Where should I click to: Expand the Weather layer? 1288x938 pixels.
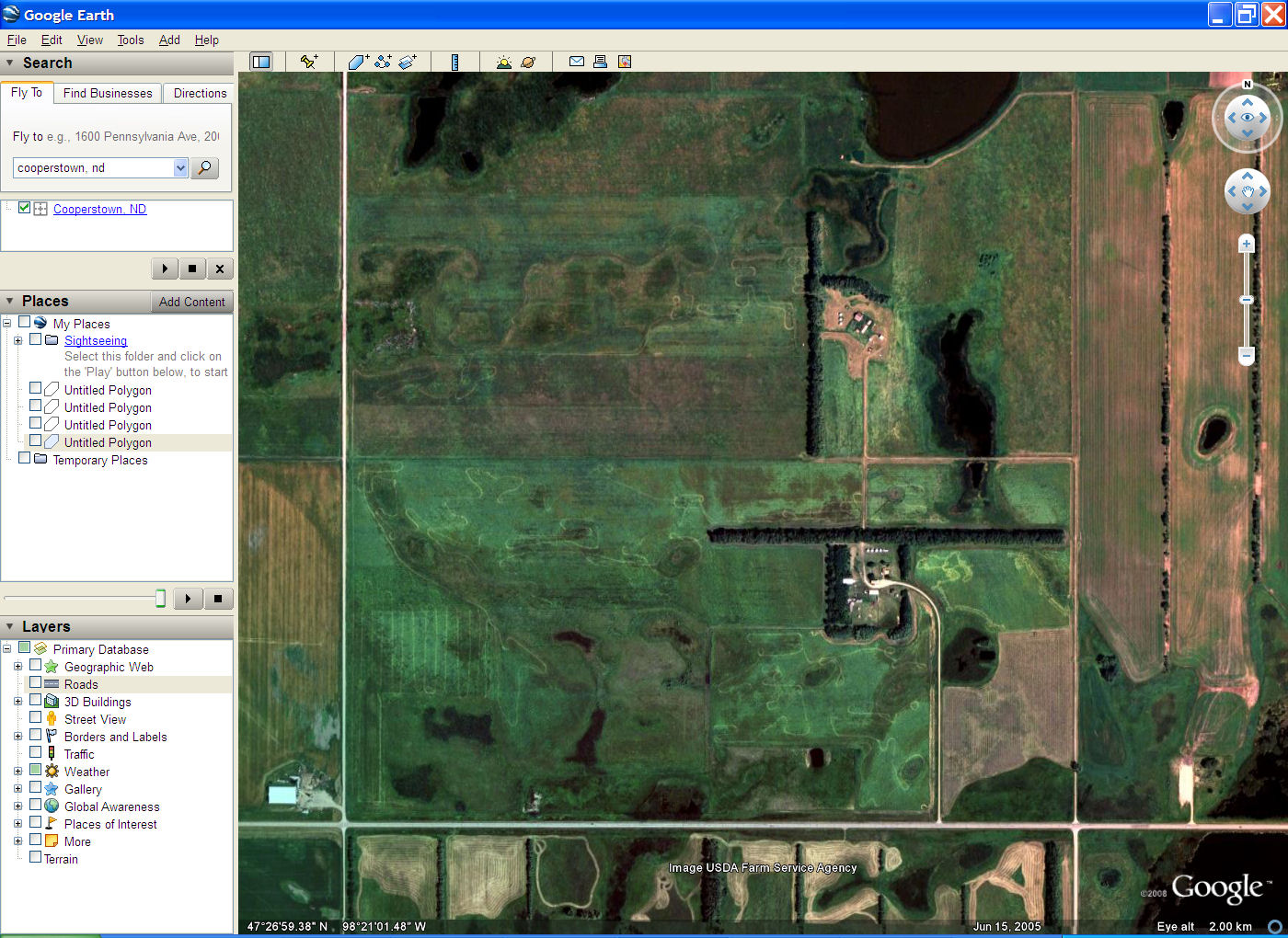(17, 771)
